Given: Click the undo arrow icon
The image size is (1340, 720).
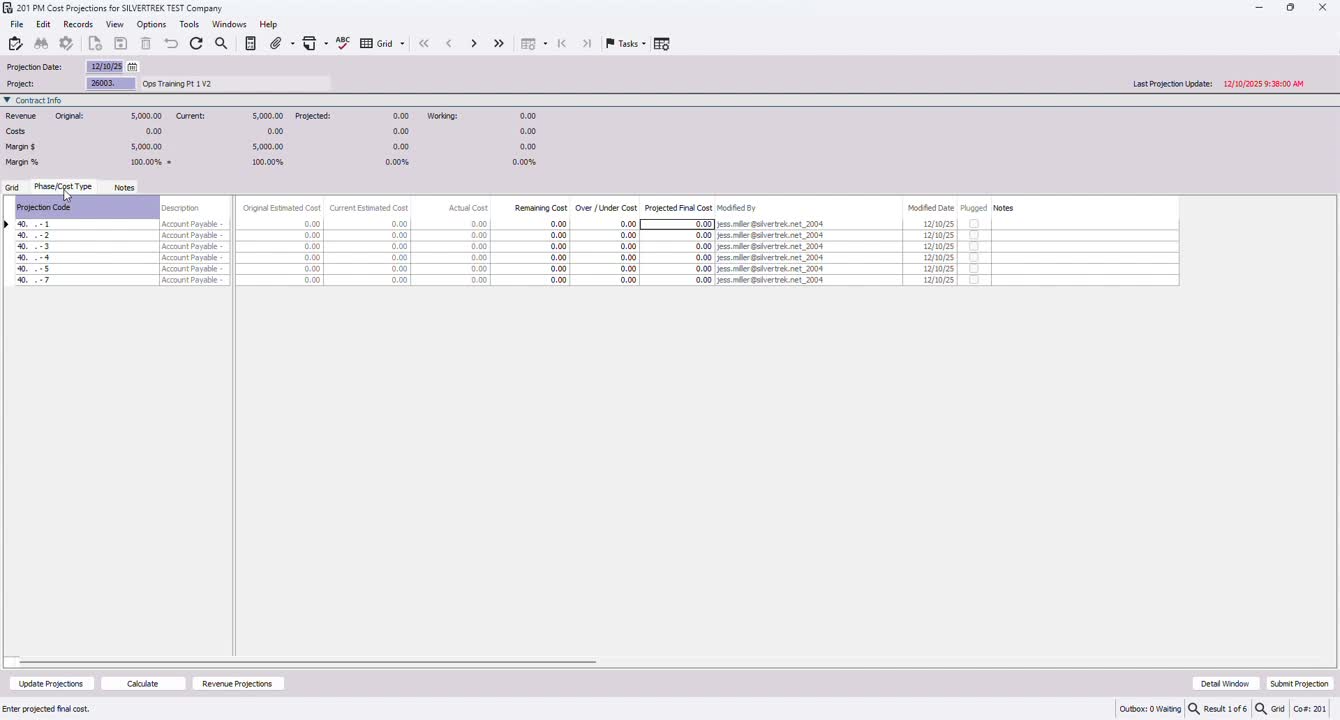Looking at the screenshot, I should coord(171,44).
